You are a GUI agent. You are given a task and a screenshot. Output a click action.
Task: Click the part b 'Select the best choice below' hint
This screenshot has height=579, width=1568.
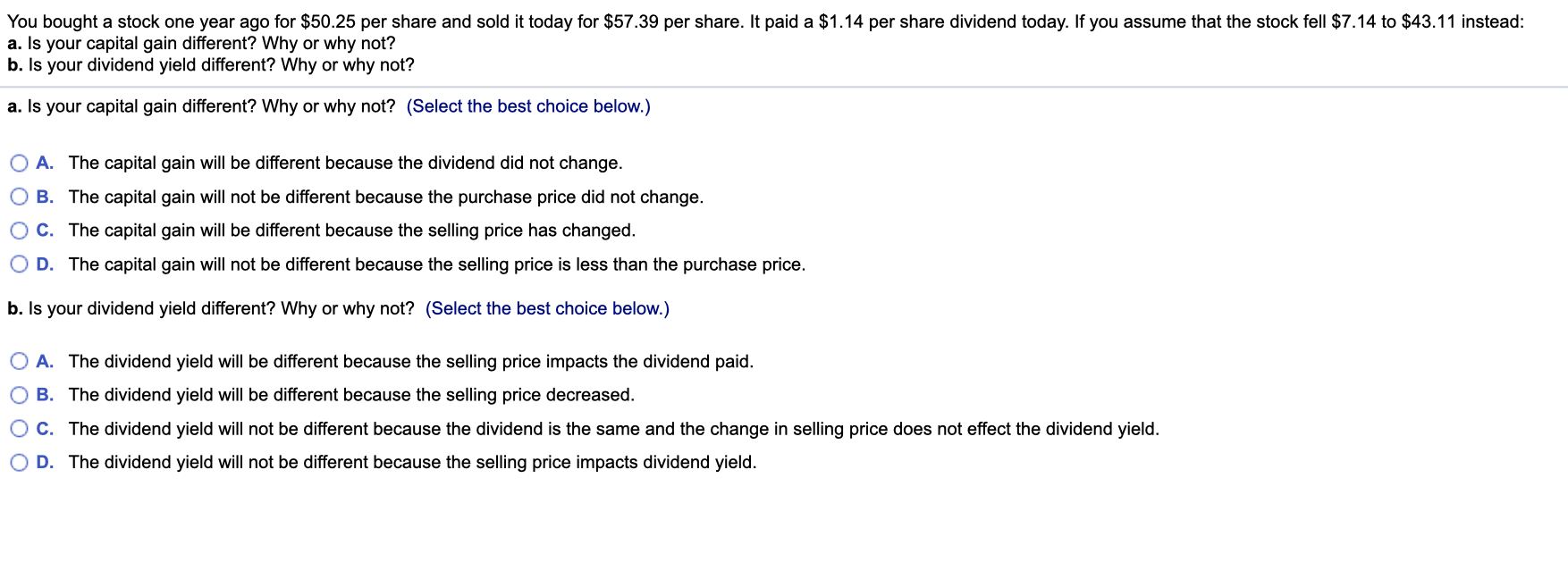click(547, 308)
